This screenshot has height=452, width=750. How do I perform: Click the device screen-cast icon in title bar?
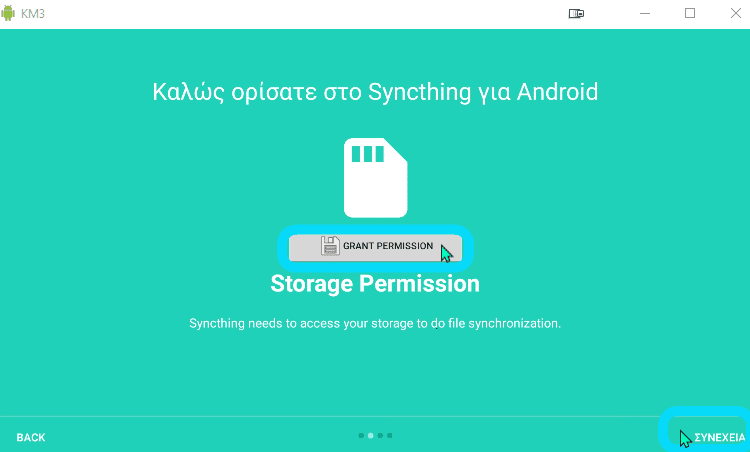(576, 13)
